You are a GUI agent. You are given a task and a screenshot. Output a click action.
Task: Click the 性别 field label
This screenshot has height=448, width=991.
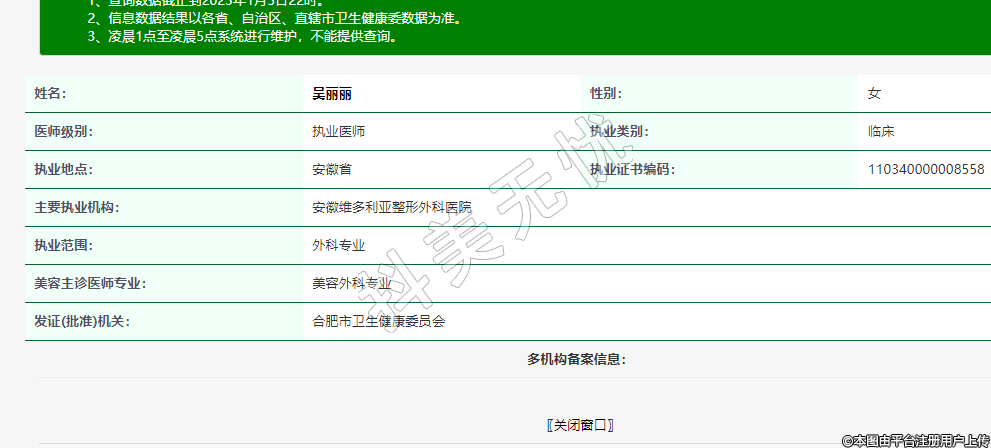point(605,94)
